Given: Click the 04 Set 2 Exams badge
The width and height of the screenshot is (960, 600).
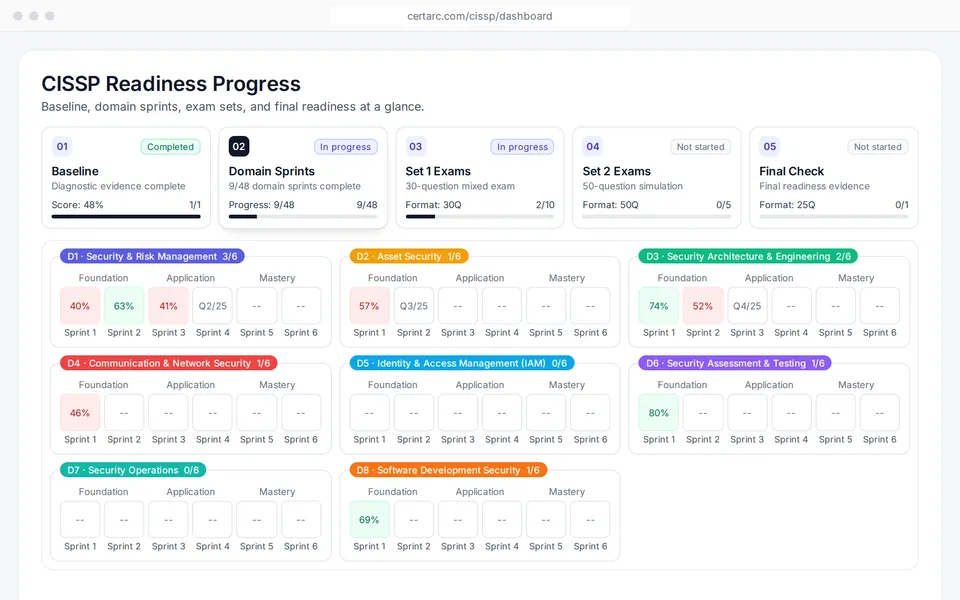Looking at the screenshot, I should coord(593,146).
